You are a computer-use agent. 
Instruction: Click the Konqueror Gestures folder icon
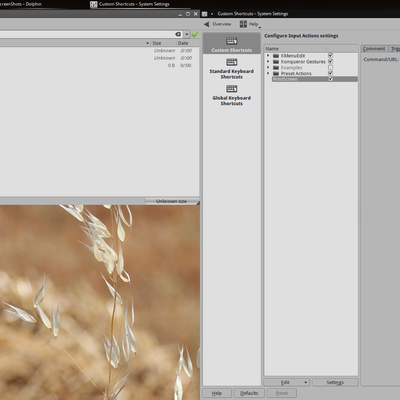[276, 62]
